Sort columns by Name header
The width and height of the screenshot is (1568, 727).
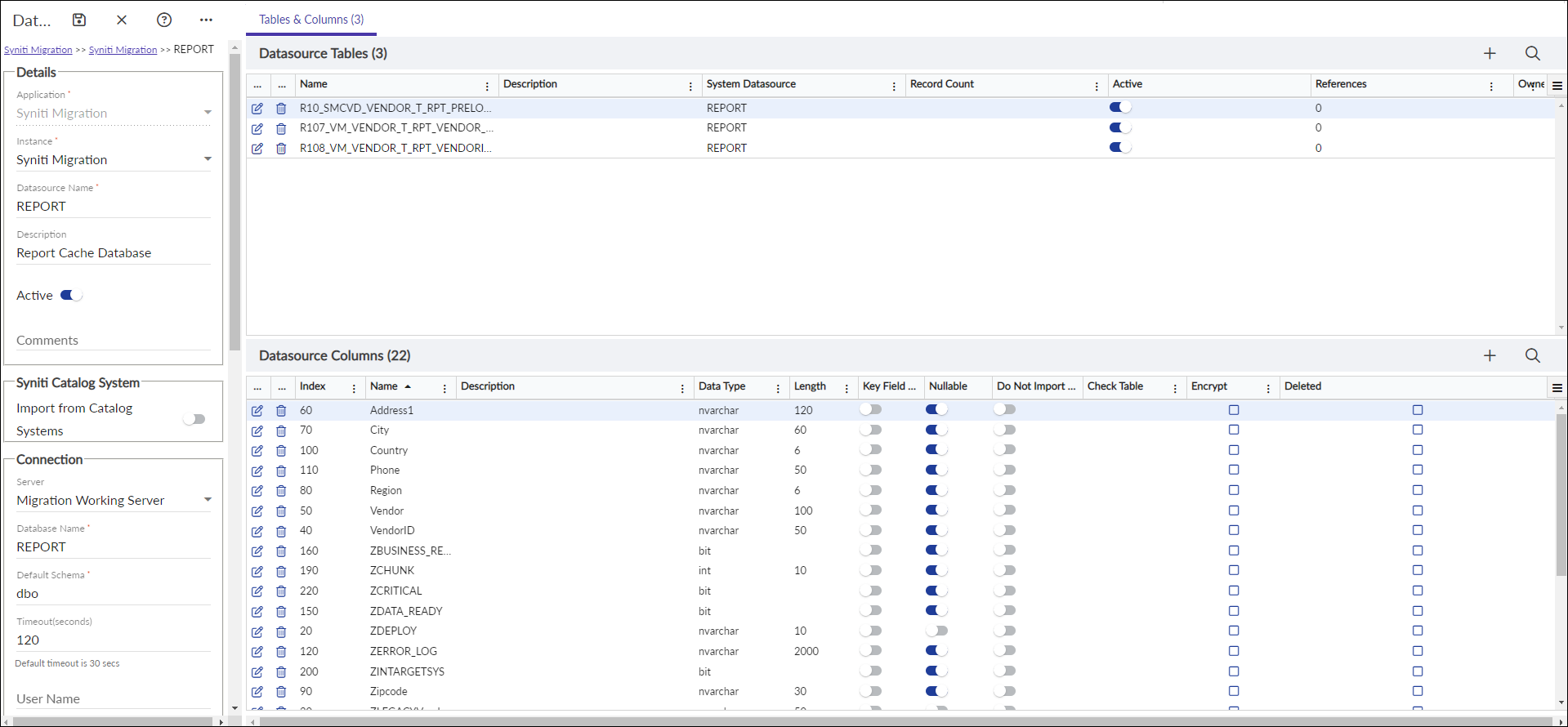(384, 386)
